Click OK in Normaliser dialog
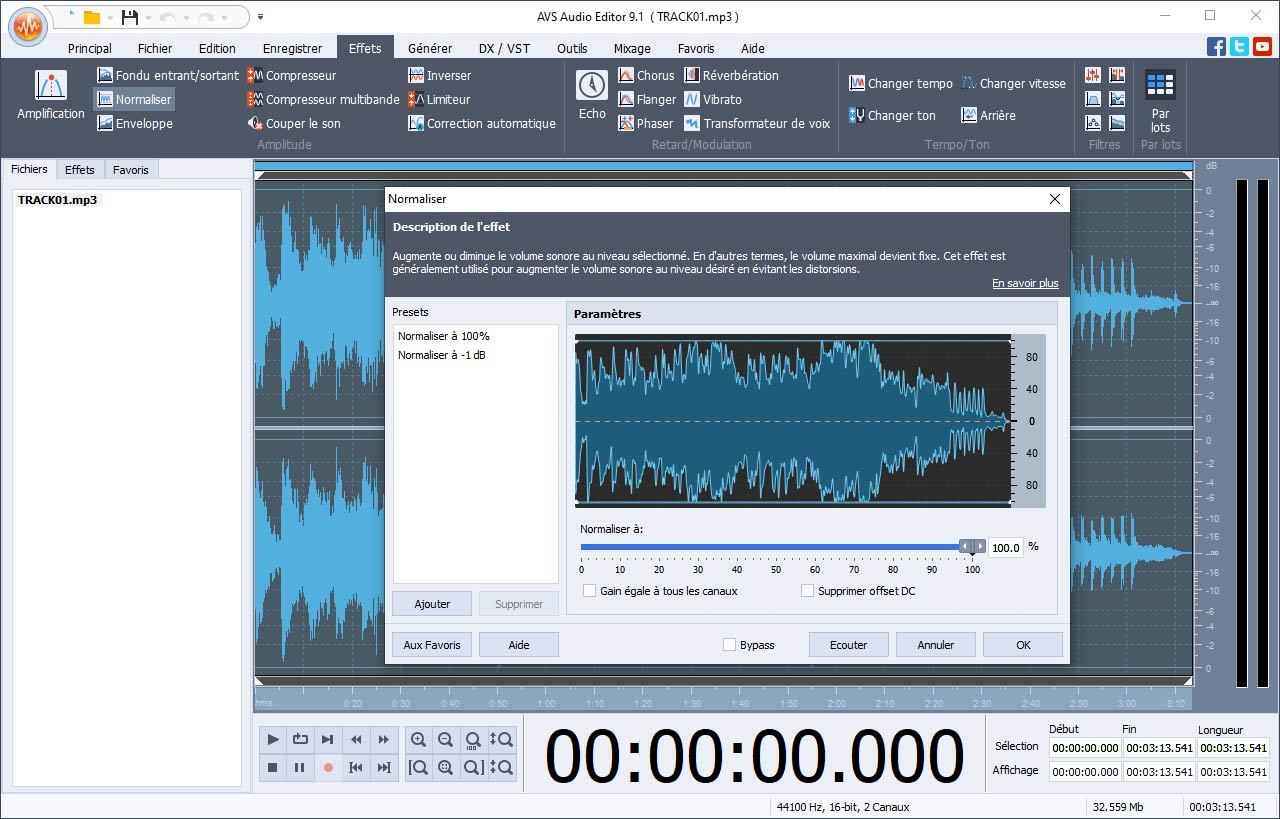The height and width of the screenshot is (819, 1280). tap(1023, 645)
